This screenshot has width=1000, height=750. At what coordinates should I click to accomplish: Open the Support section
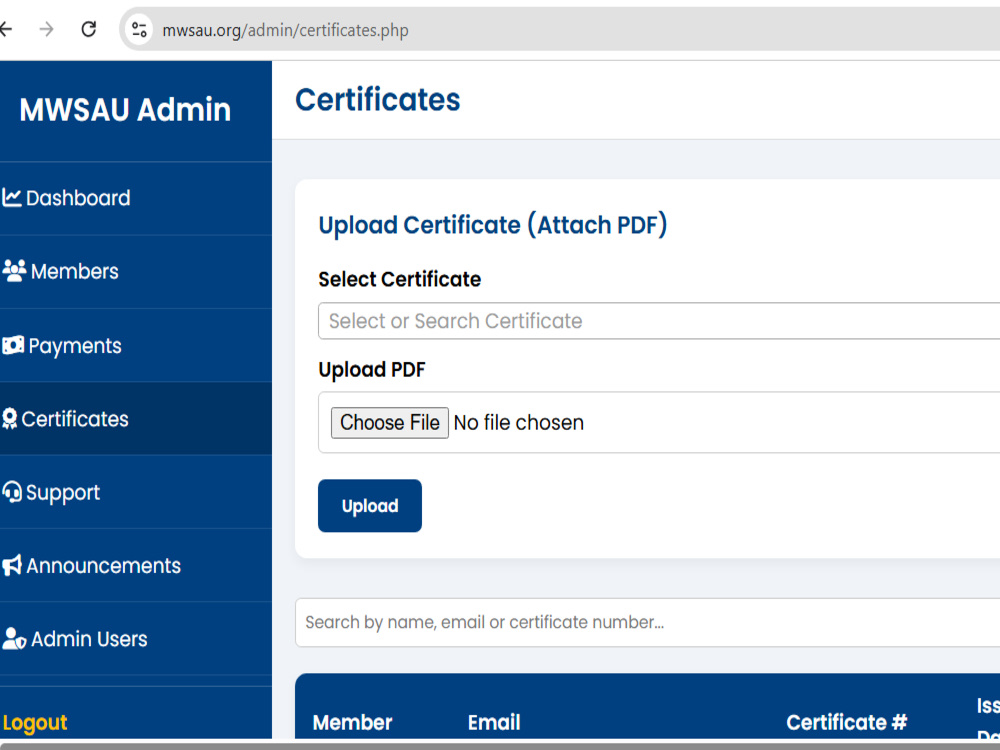coord(136,492)
